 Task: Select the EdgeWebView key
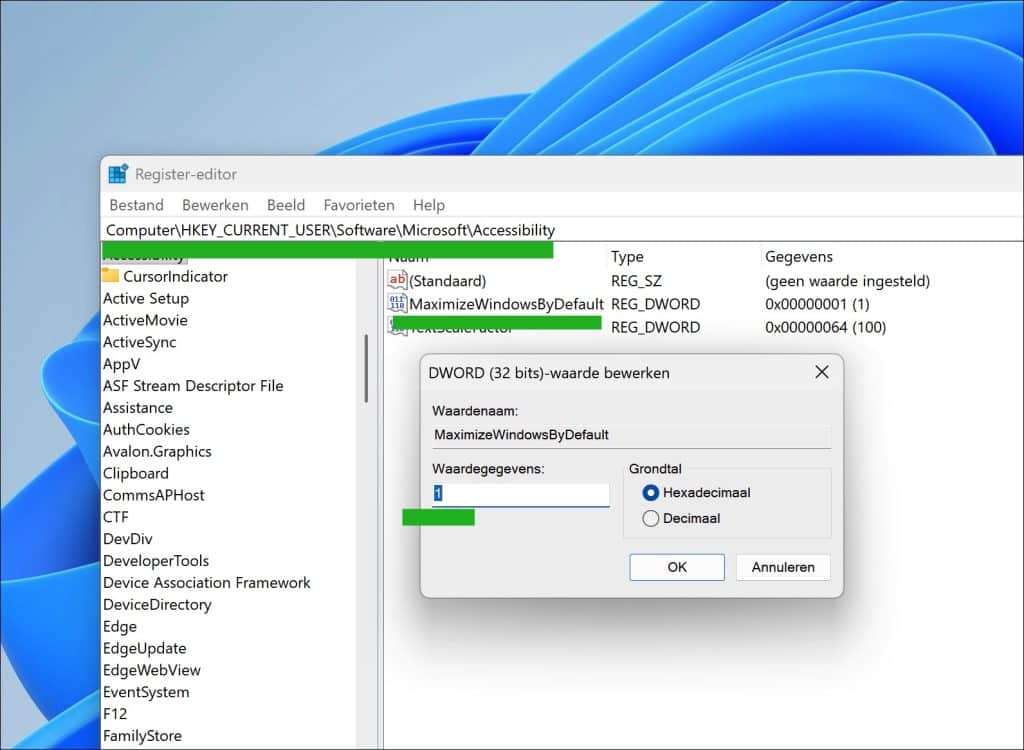click(152, 670)
